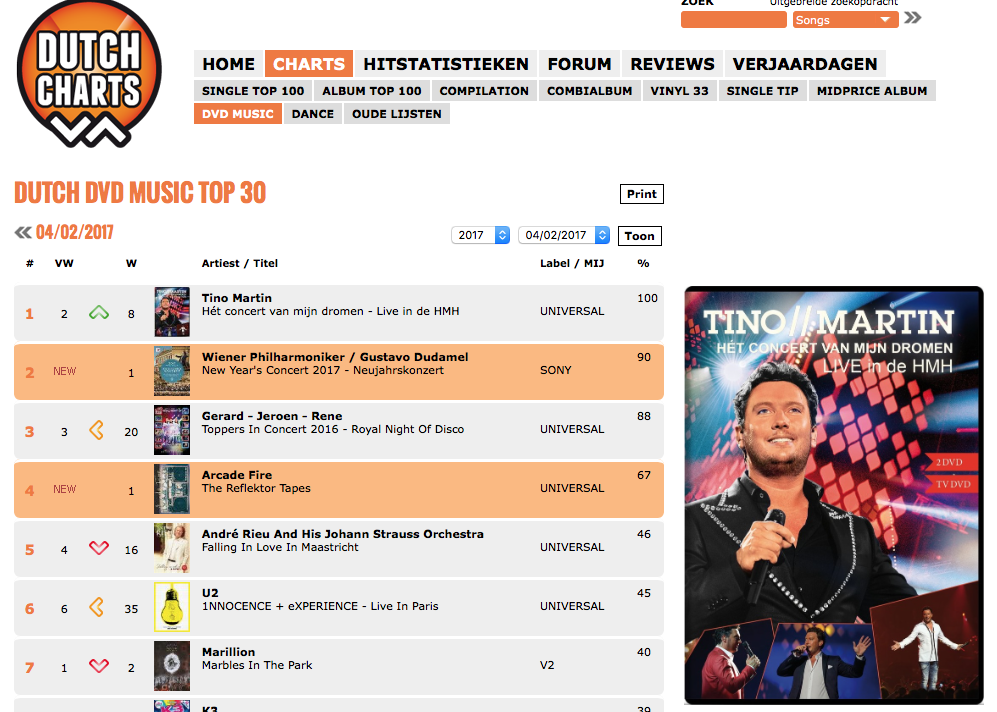Image resolution: width=997 pixels, height=712 pixels.
Task: Open the Hitstatistieken menu
Action: [x=446, y=64]
